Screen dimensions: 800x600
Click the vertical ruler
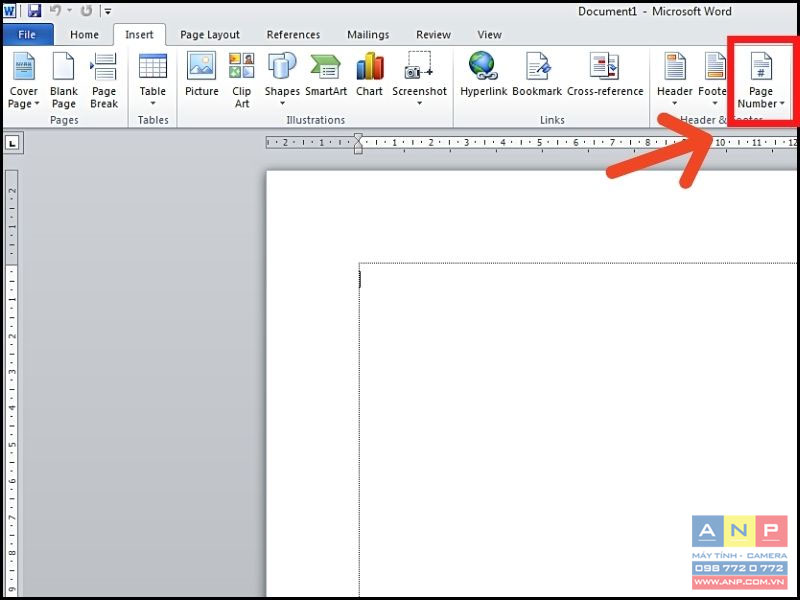pos(12,383)
